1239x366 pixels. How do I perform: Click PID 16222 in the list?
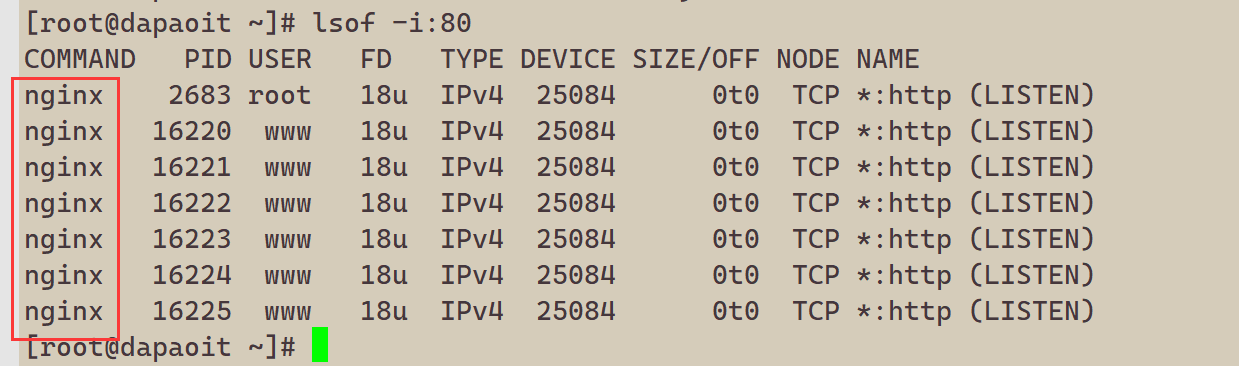click(192, 204)
